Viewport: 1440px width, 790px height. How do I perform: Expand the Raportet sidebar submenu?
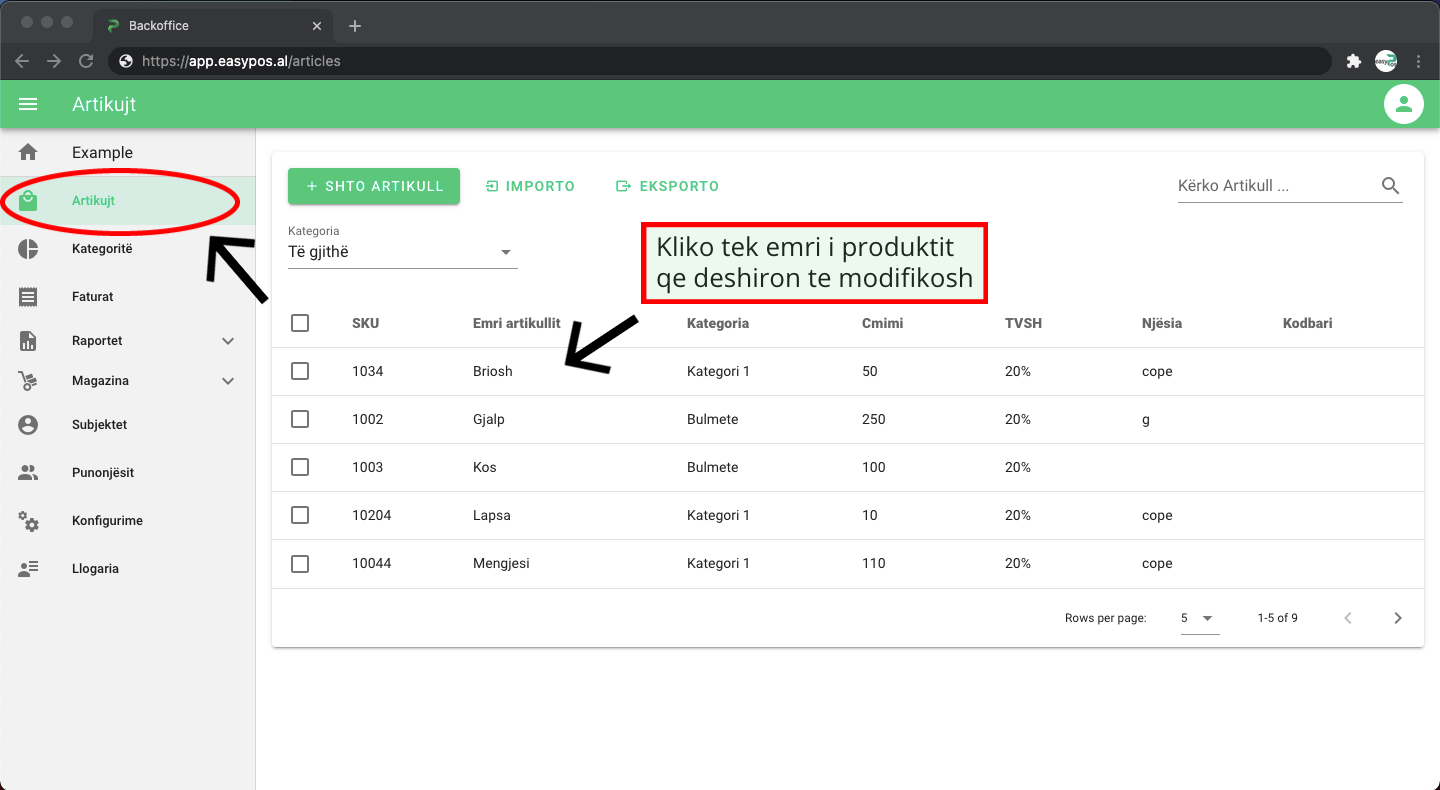click(227, 341)
